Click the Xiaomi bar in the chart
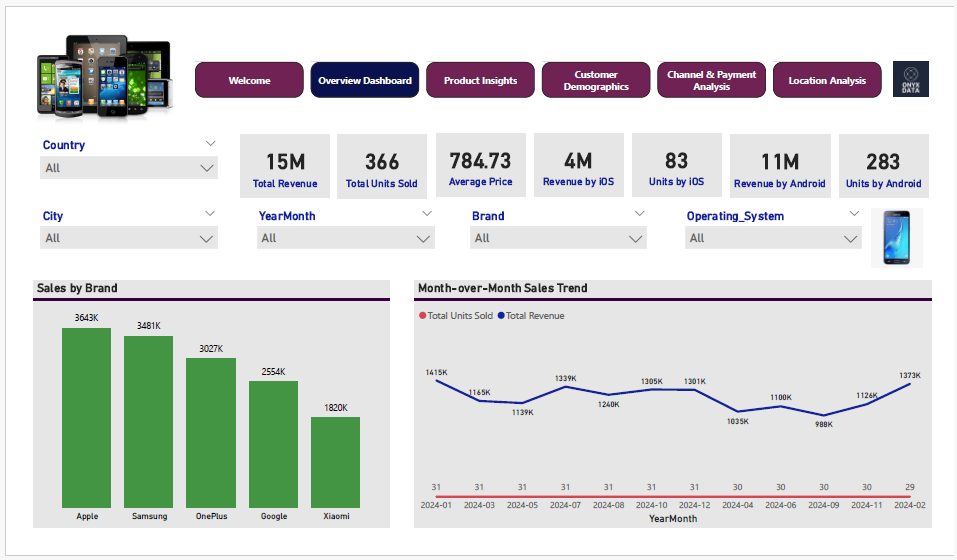 [336, 462]
